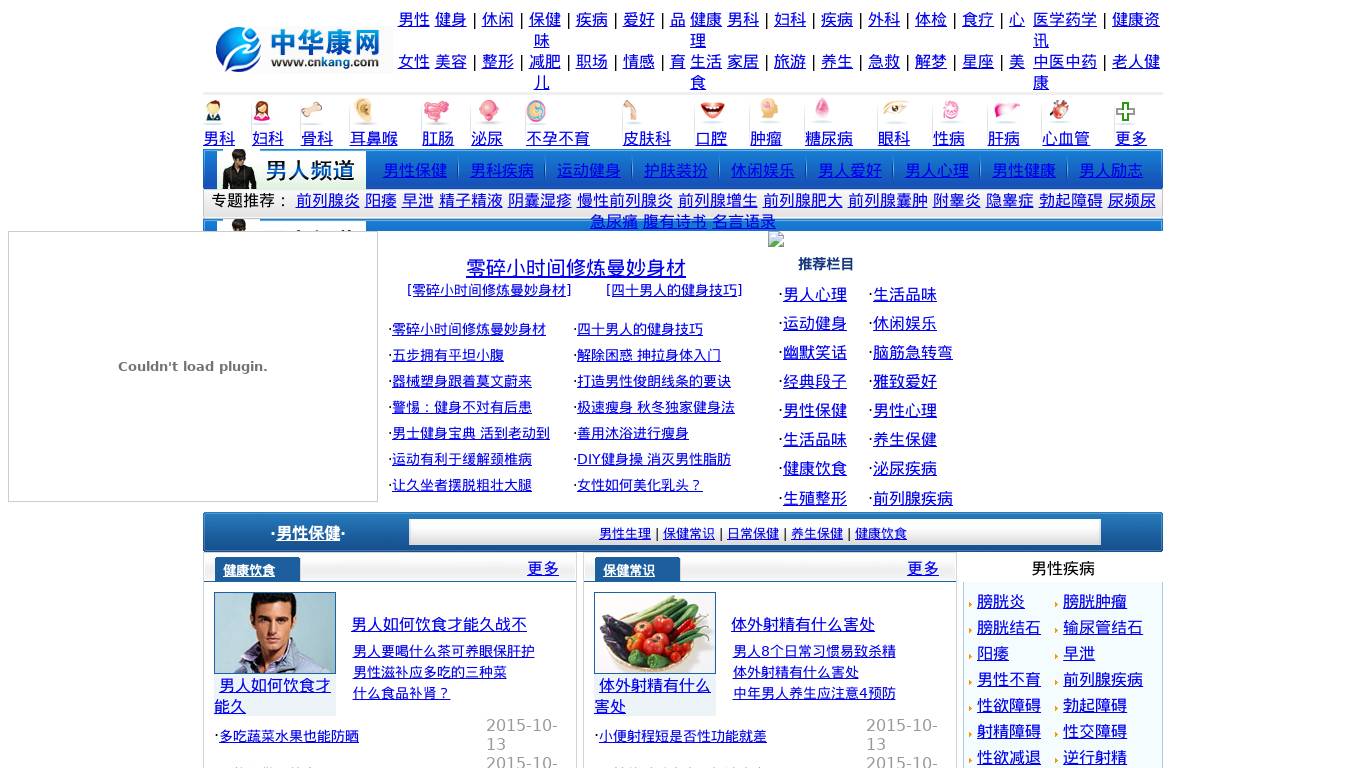1366x768 pixels.
Task: Select the 肿瘤 department icon
Action: point(768,110)
